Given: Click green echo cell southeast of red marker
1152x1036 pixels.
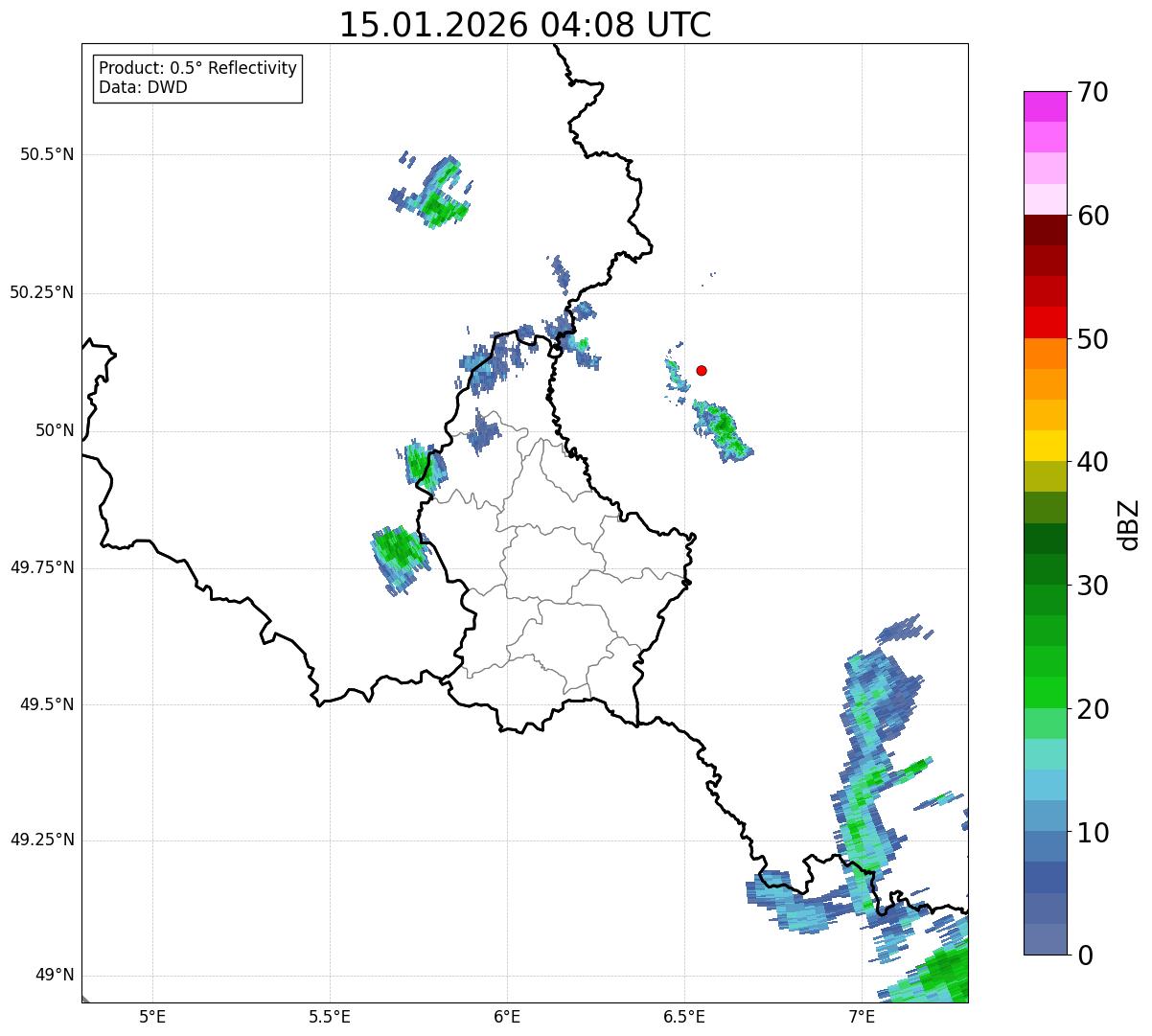Looking at the screenshot, I should [723, 431].
